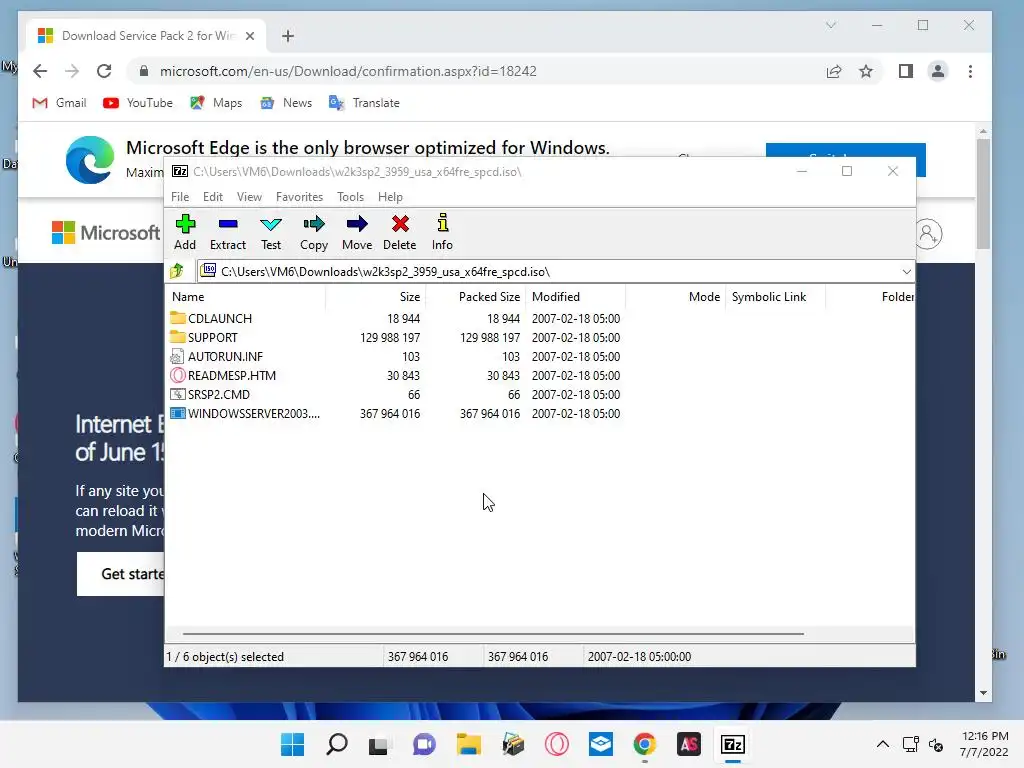Click the 7-Zip horizontal scrollbar
The height and width of the screenshot is (768, 1024).
click(x=493, y=633)
